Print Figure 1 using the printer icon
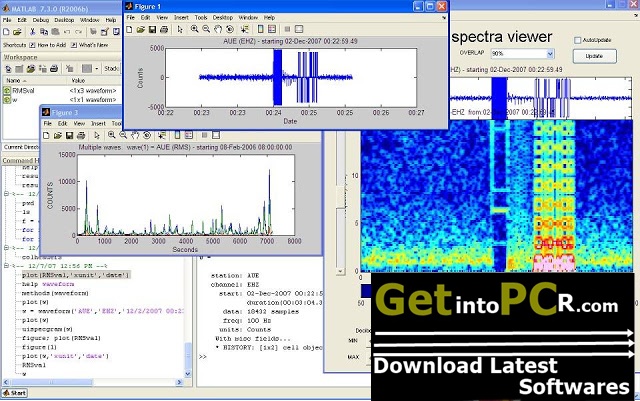The image size is (640, 401). (x=164, y=29)
